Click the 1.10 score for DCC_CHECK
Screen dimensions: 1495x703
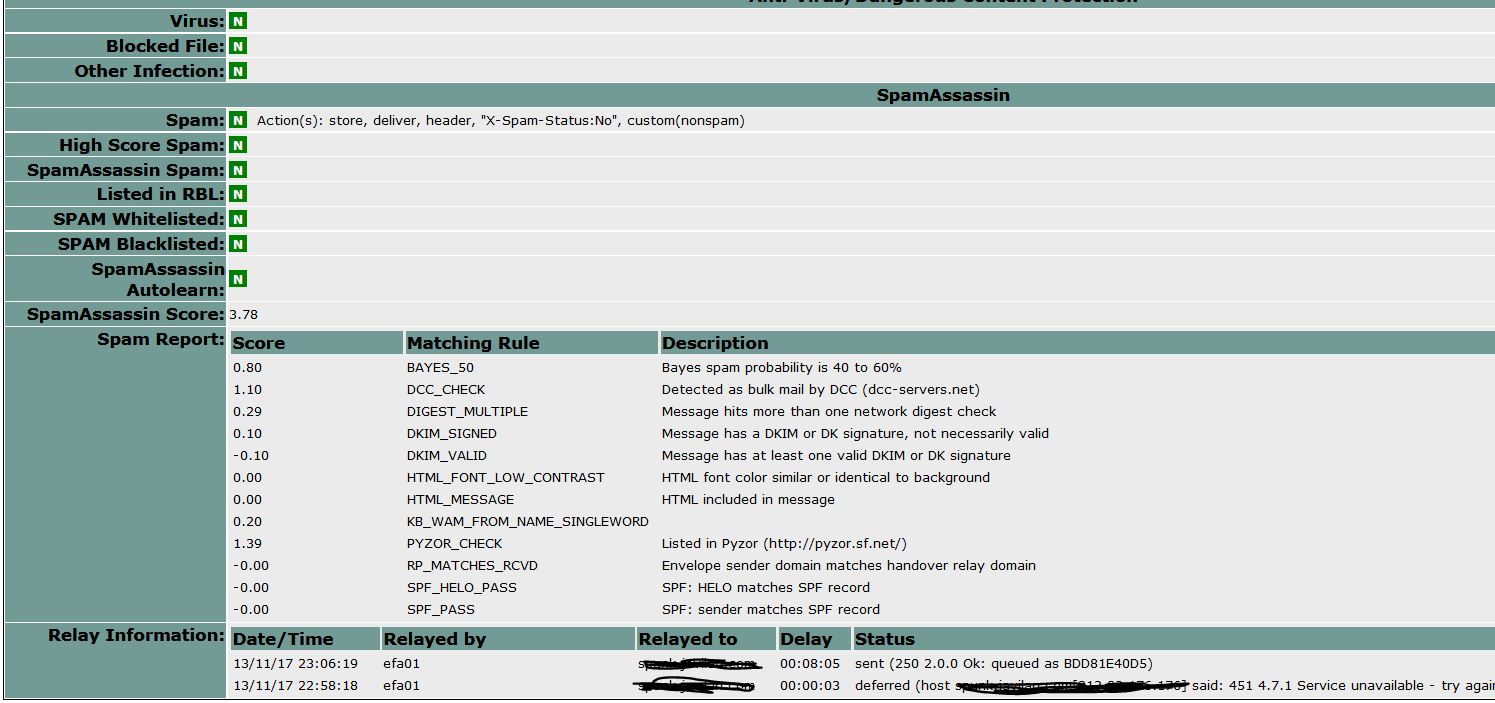coord(247,390)
